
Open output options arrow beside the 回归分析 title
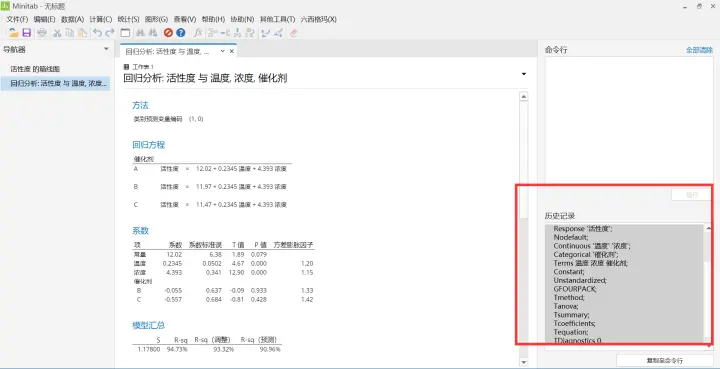pos(523,74)
